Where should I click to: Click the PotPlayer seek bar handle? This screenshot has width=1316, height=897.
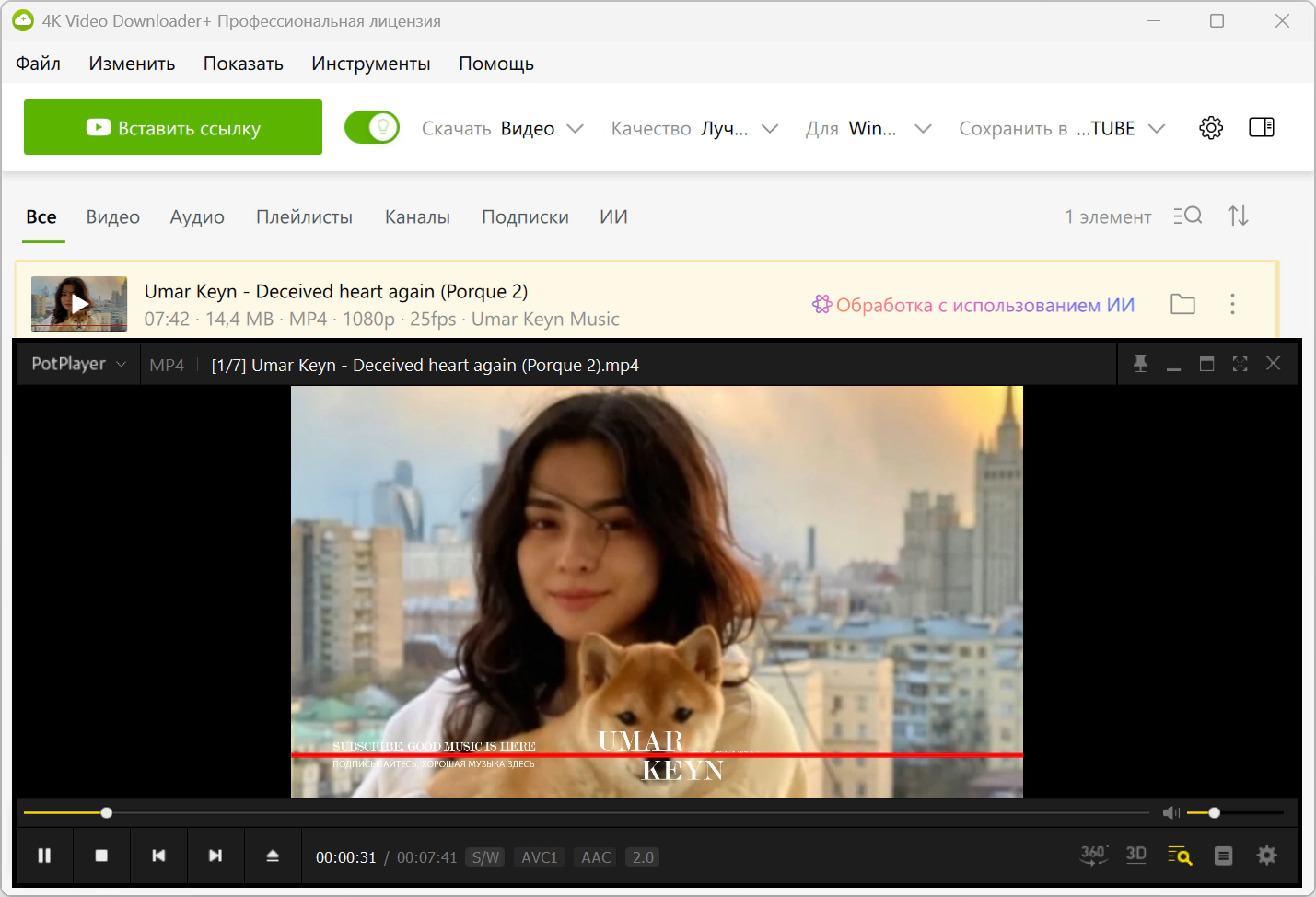(107, 812)
